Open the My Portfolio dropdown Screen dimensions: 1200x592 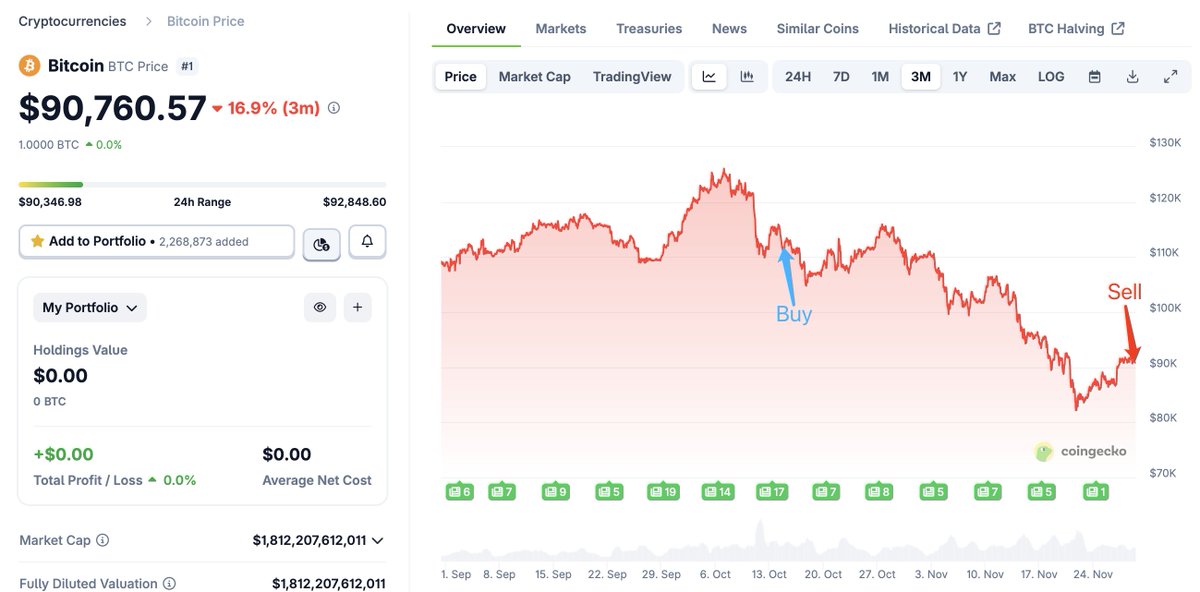pos(90,308)
